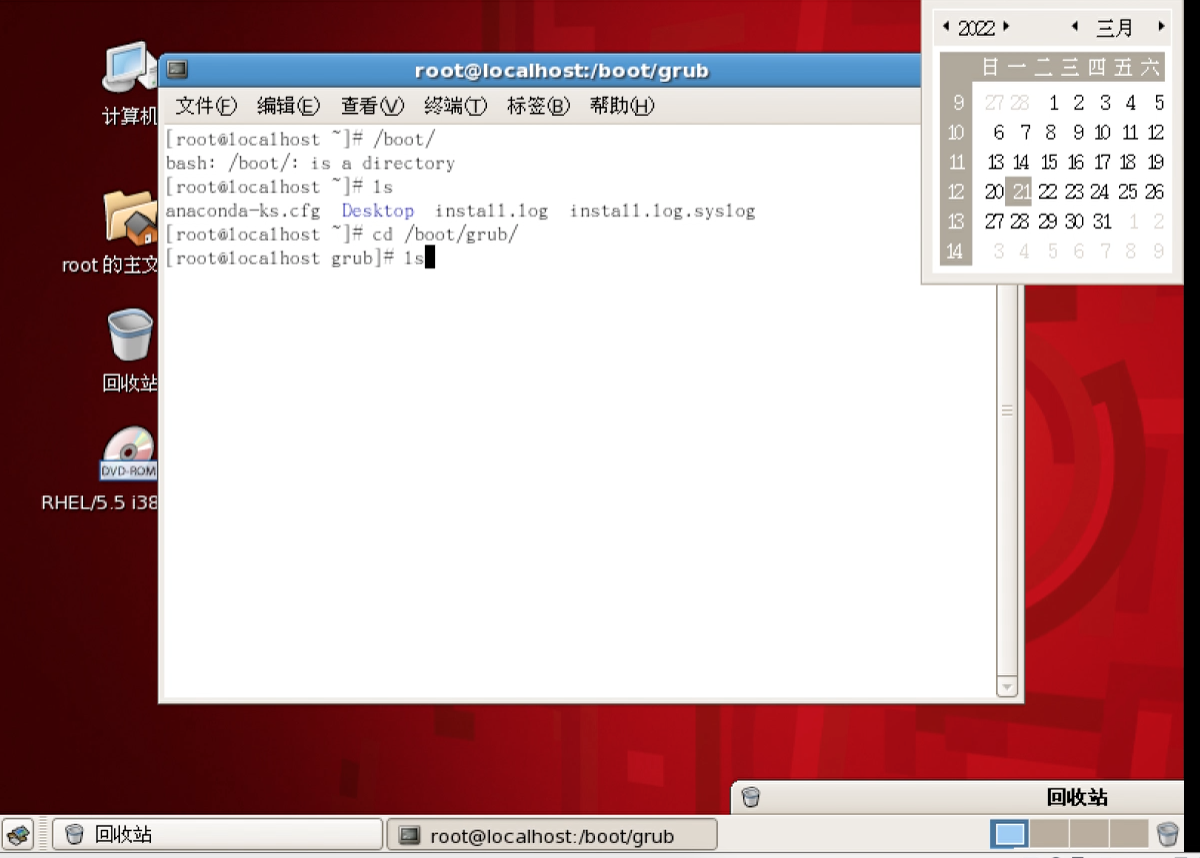1200x858 pixels.
Task: Click the 'bash: /boot/: is a directory' line
Action: (310, 163)
